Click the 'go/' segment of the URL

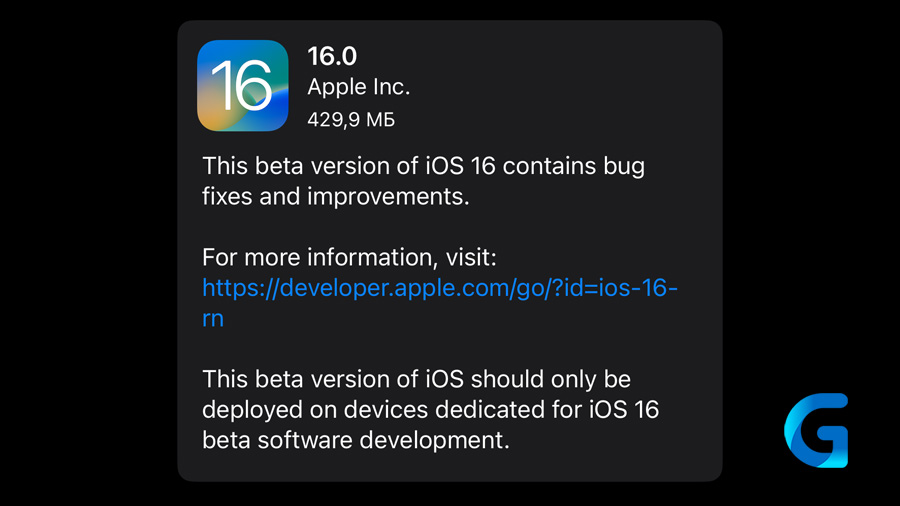tap(534, 289)
